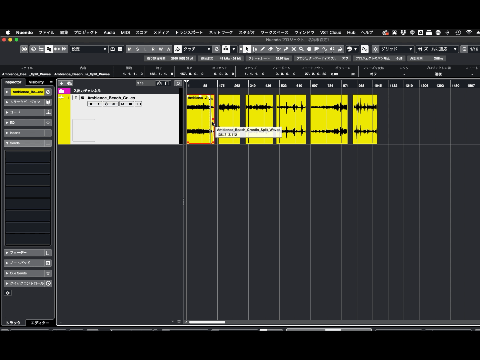Select the Zoom magnifier tool

click(301, 49)
